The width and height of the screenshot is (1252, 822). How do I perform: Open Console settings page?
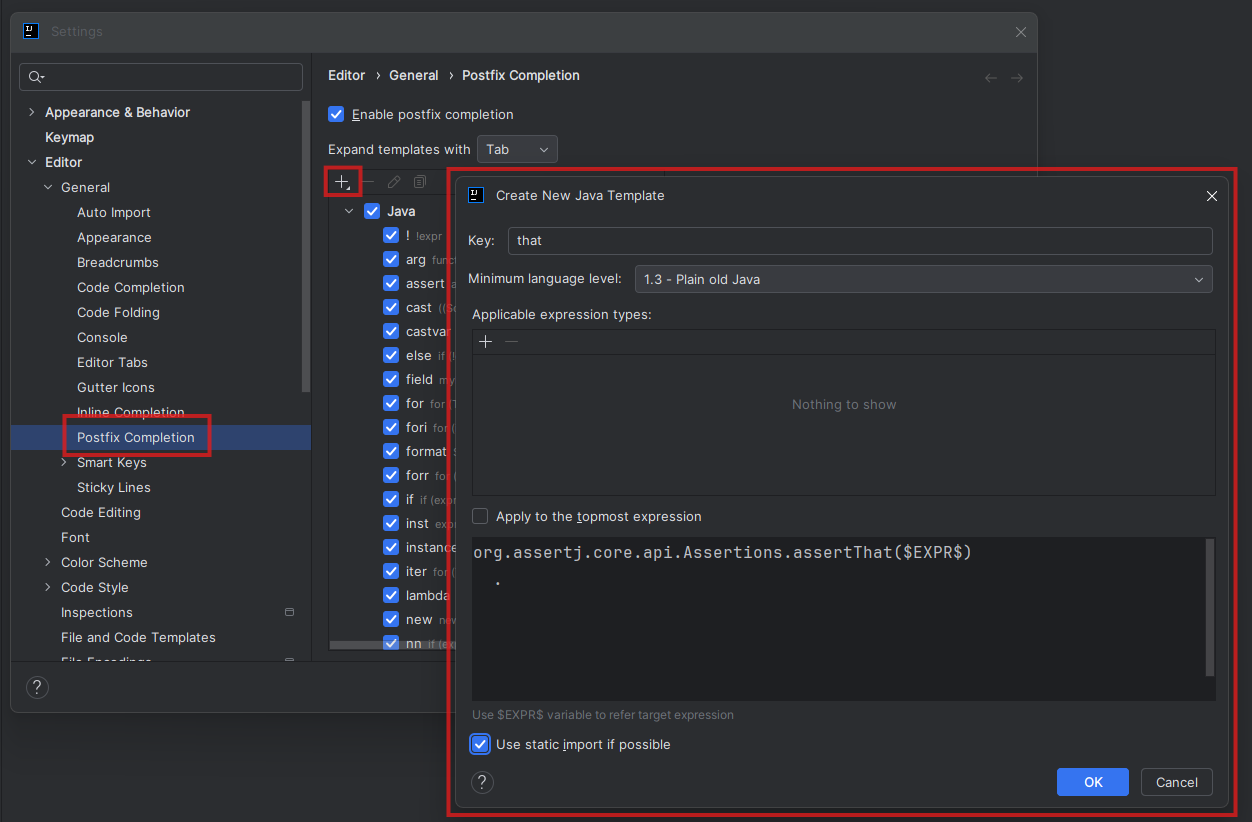coord(102,337)
